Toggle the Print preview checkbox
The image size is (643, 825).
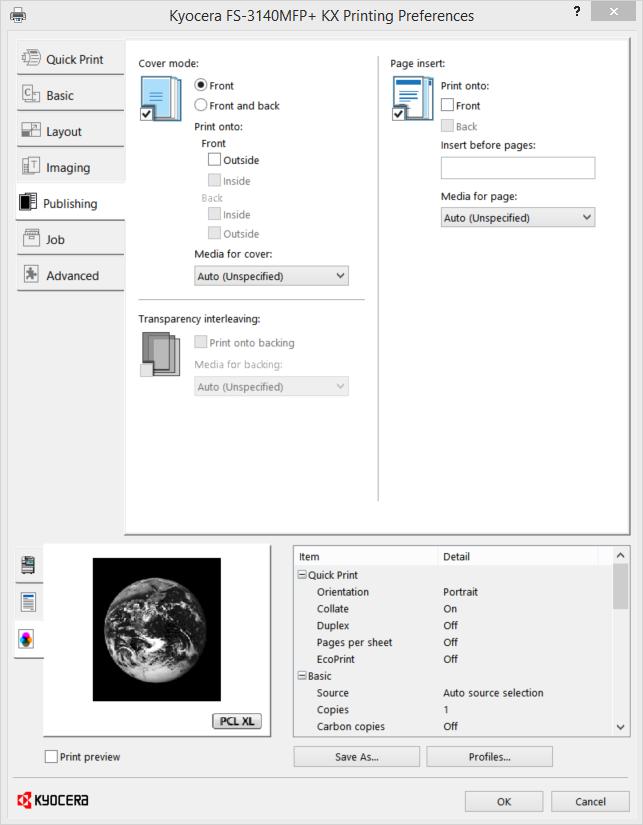(51, 757)
